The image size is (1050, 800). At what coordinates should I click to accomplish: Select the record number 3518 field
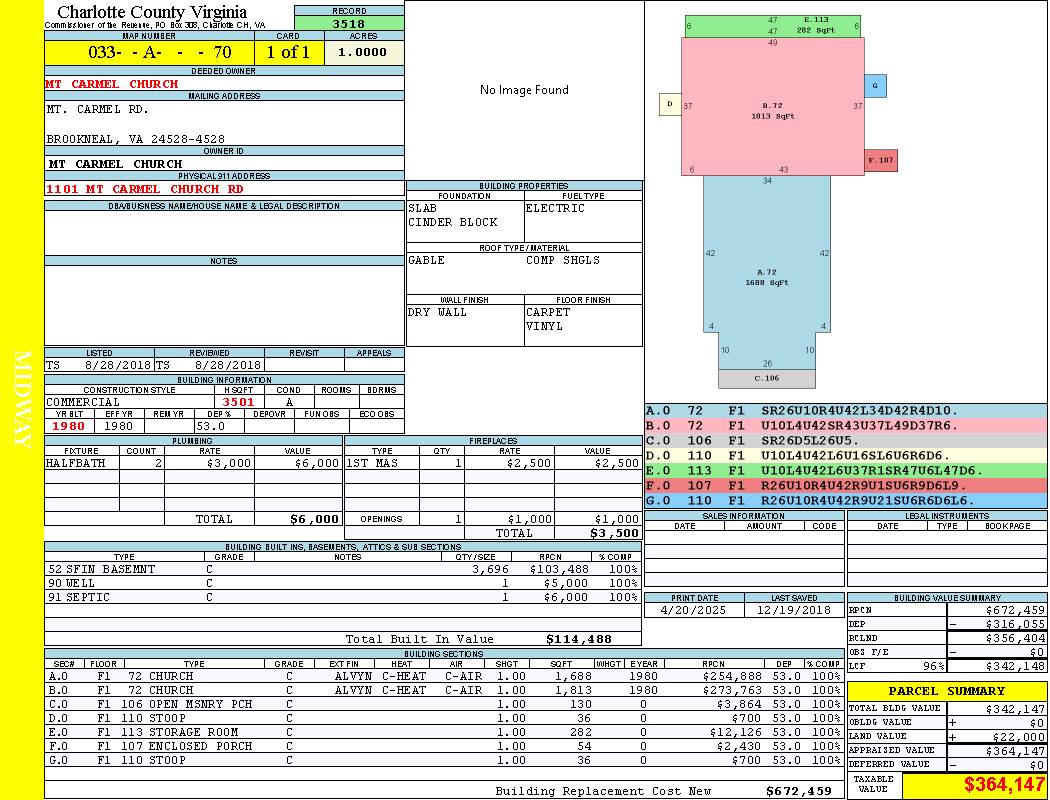[x=349, y=23]
